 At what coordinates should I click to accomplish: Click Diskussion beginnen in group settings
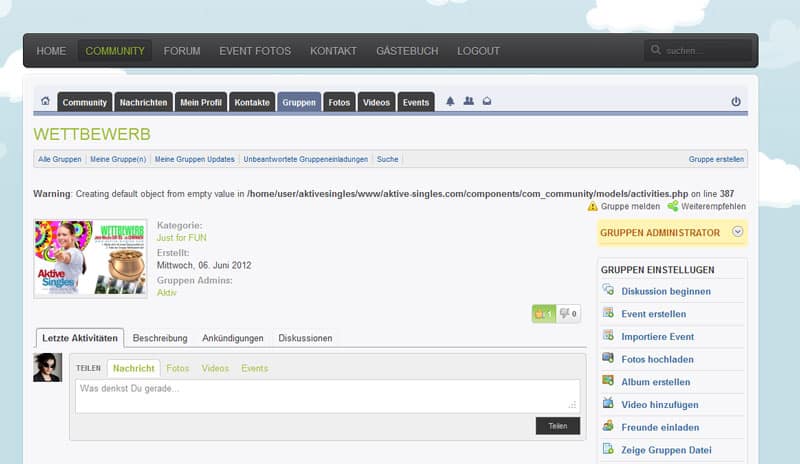[665, 291]
